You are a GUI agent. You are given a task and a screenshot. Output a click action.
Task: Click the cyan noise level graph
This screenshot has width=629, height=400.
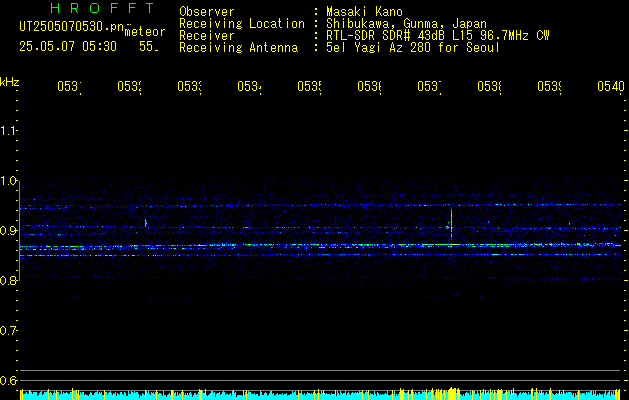320,394
